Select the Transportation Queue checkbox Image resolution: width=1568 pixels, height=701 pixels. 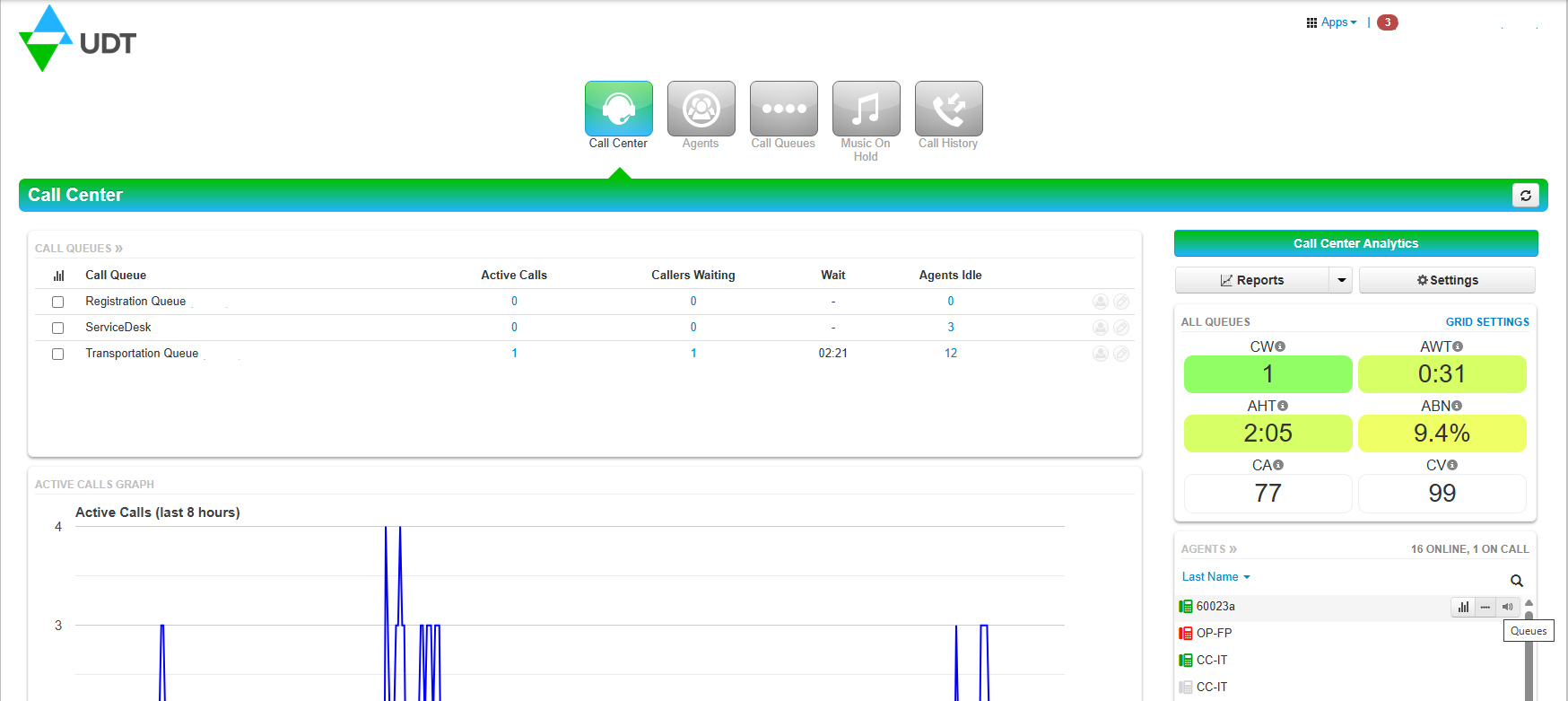[x=58, y=355]
